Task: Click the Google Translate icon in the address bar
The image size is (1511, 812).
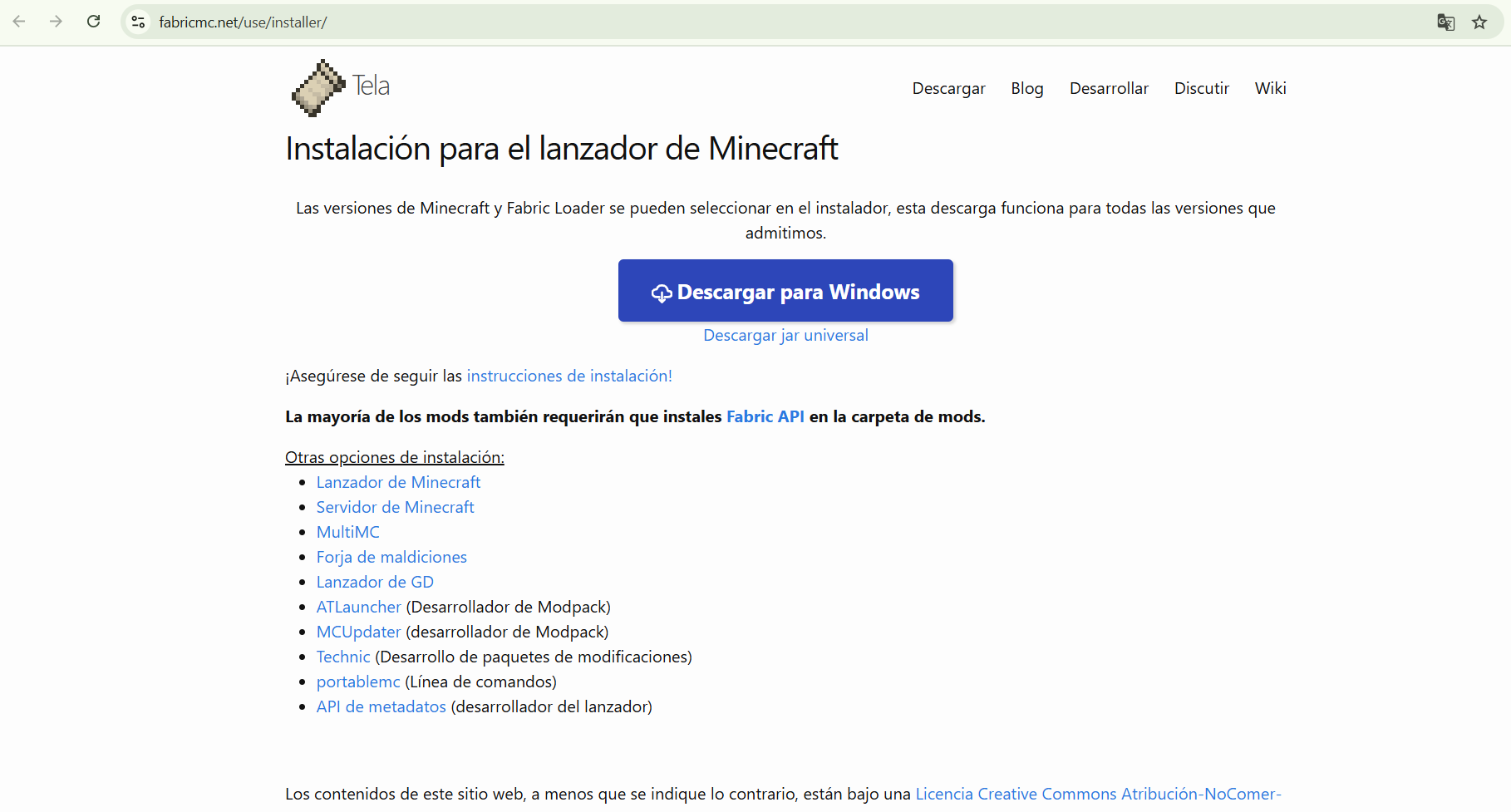Action: click(x=1445, y=22)
